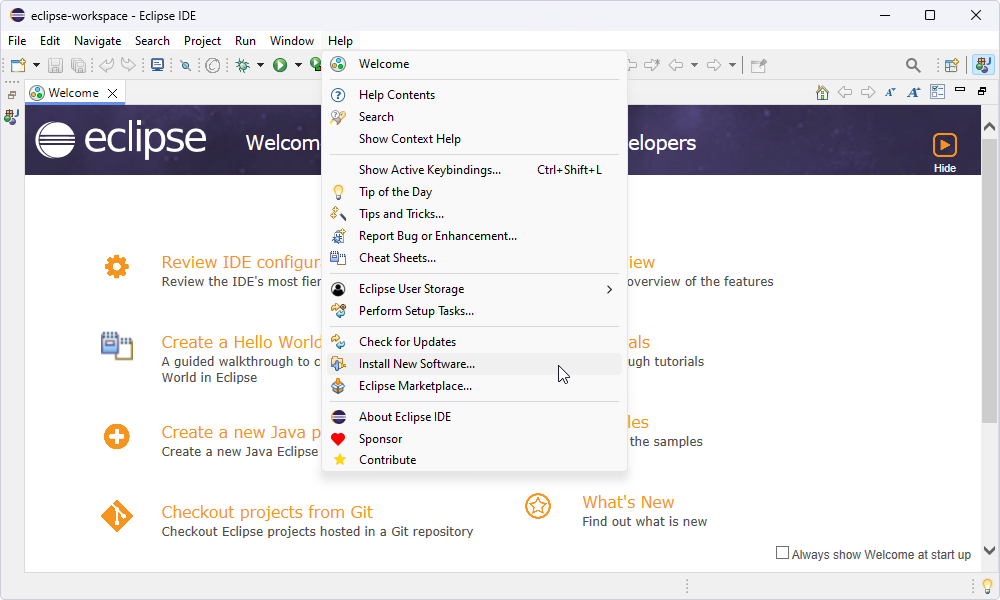
Task: Open the Forward history dropdown arrow
Action: coord(732,65)
